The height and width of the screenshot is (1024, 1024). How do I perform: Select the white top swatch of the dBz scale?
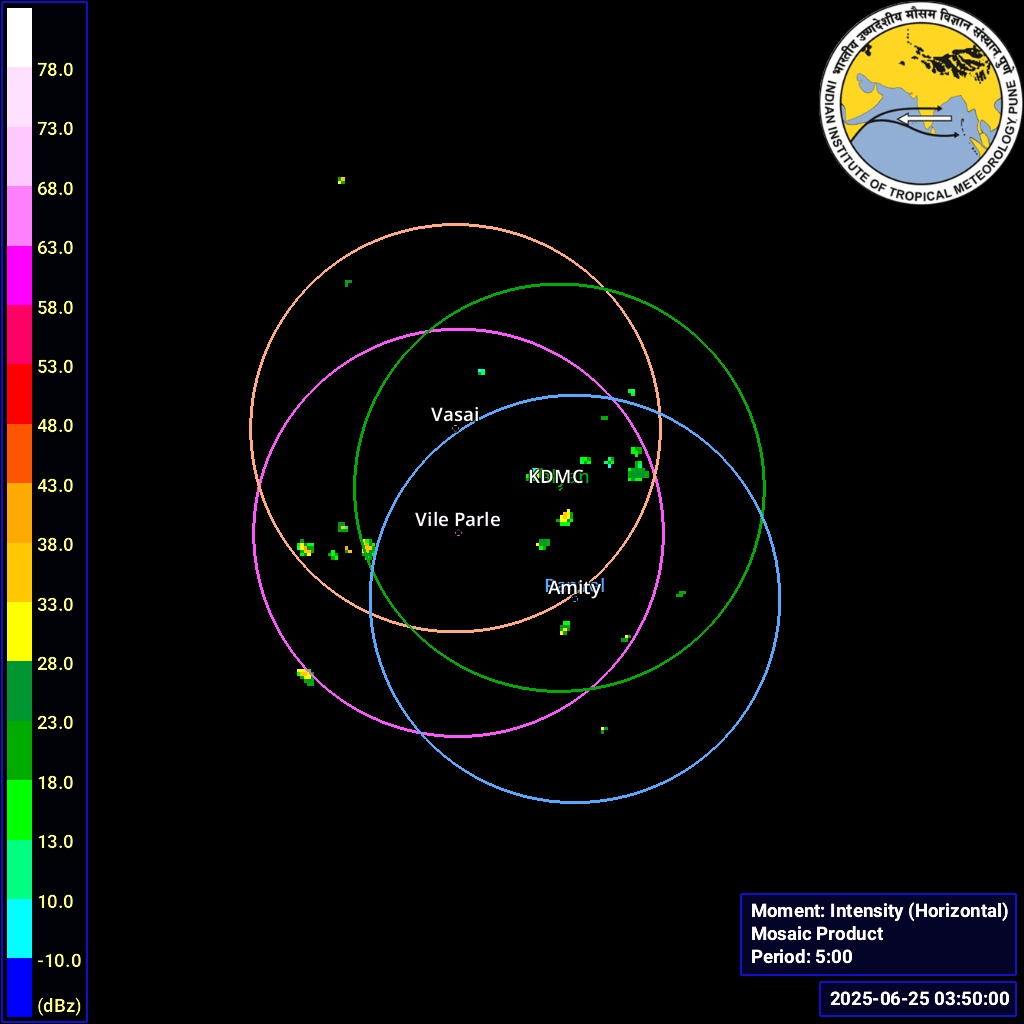pyautogui.click(x=20, y=37)
